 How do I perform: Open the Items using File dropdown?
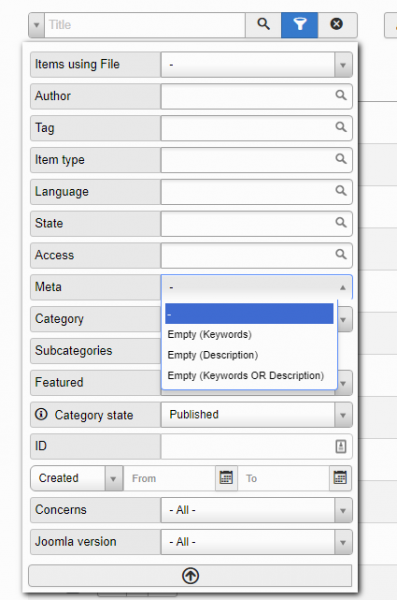coord(256,65)
